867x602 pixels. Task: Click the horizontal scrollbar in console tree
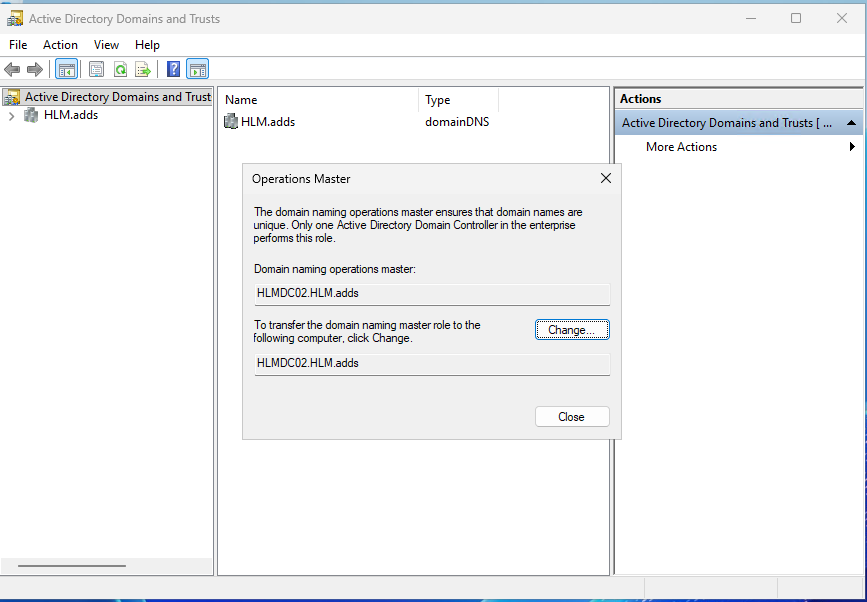coord(72,566)
